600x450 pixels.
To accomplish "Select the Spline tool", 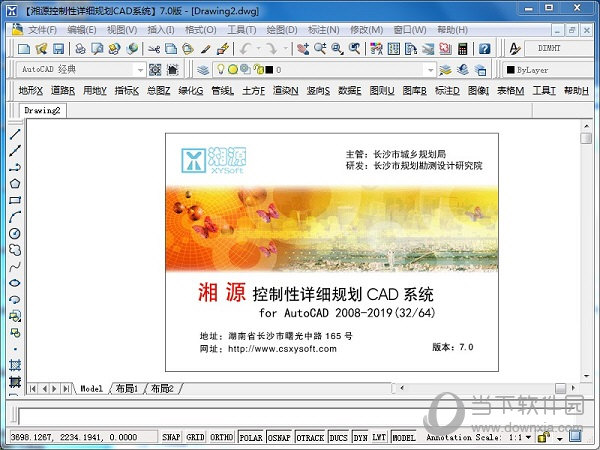I will pyautogui.click(x=15, y=267).
